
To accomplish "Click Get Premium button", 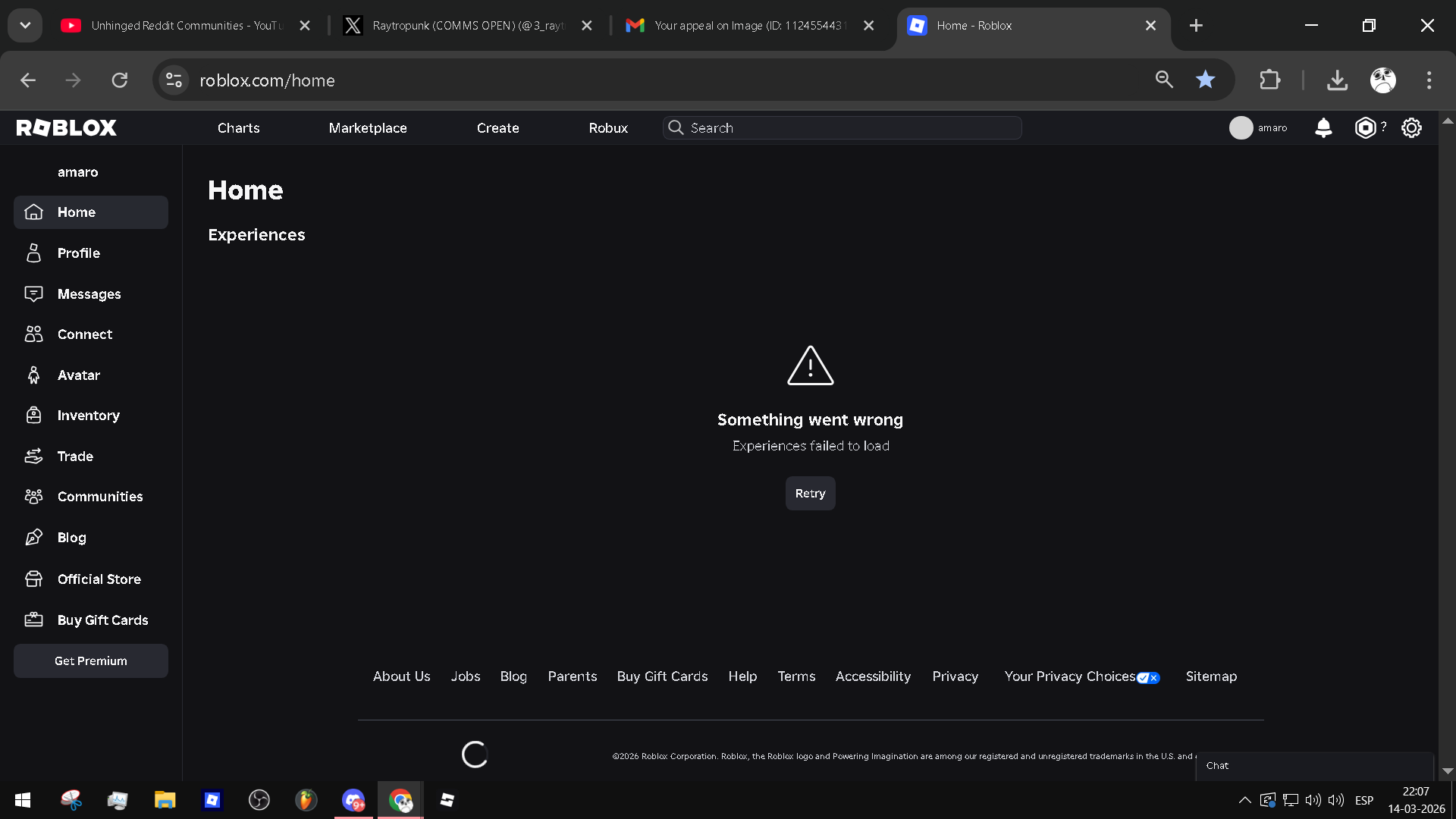I will [91, 661].
